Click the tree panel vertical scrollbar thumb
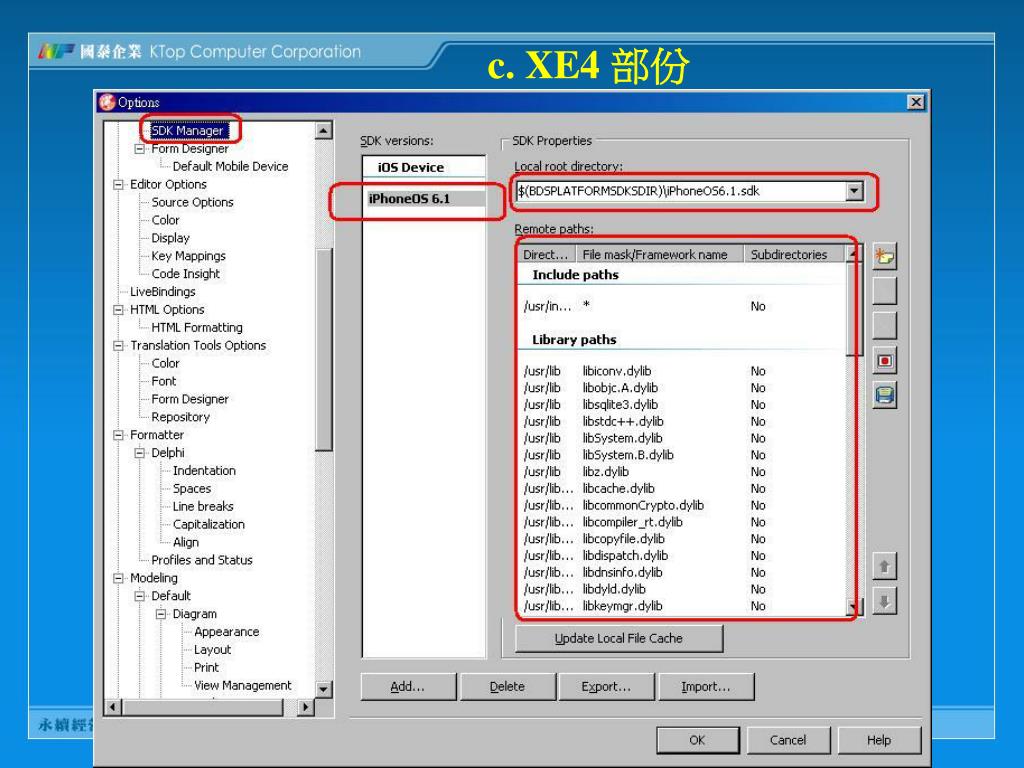 (x=323, y=350)
